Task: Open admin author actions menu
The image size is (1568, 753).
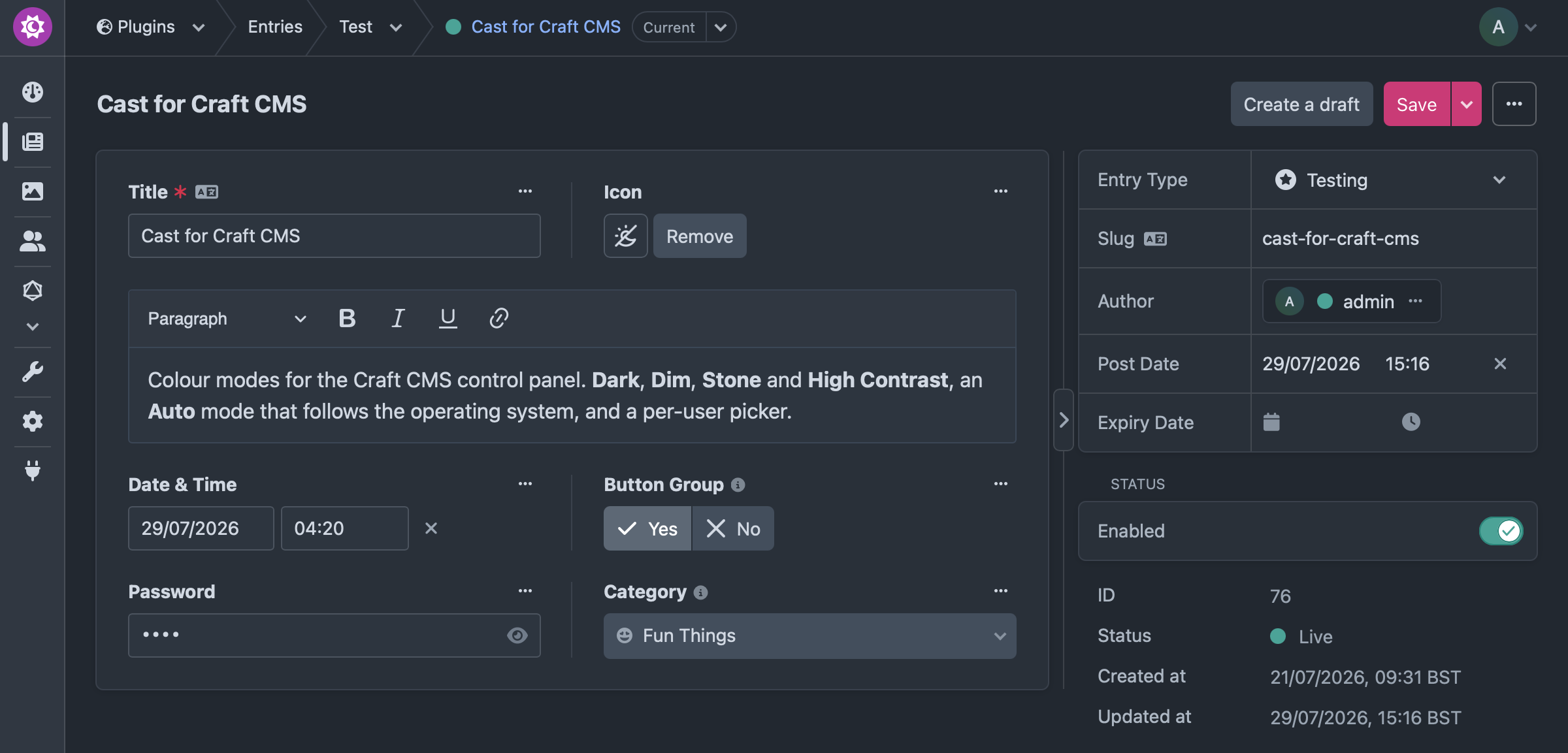Action: point(1416,301)
